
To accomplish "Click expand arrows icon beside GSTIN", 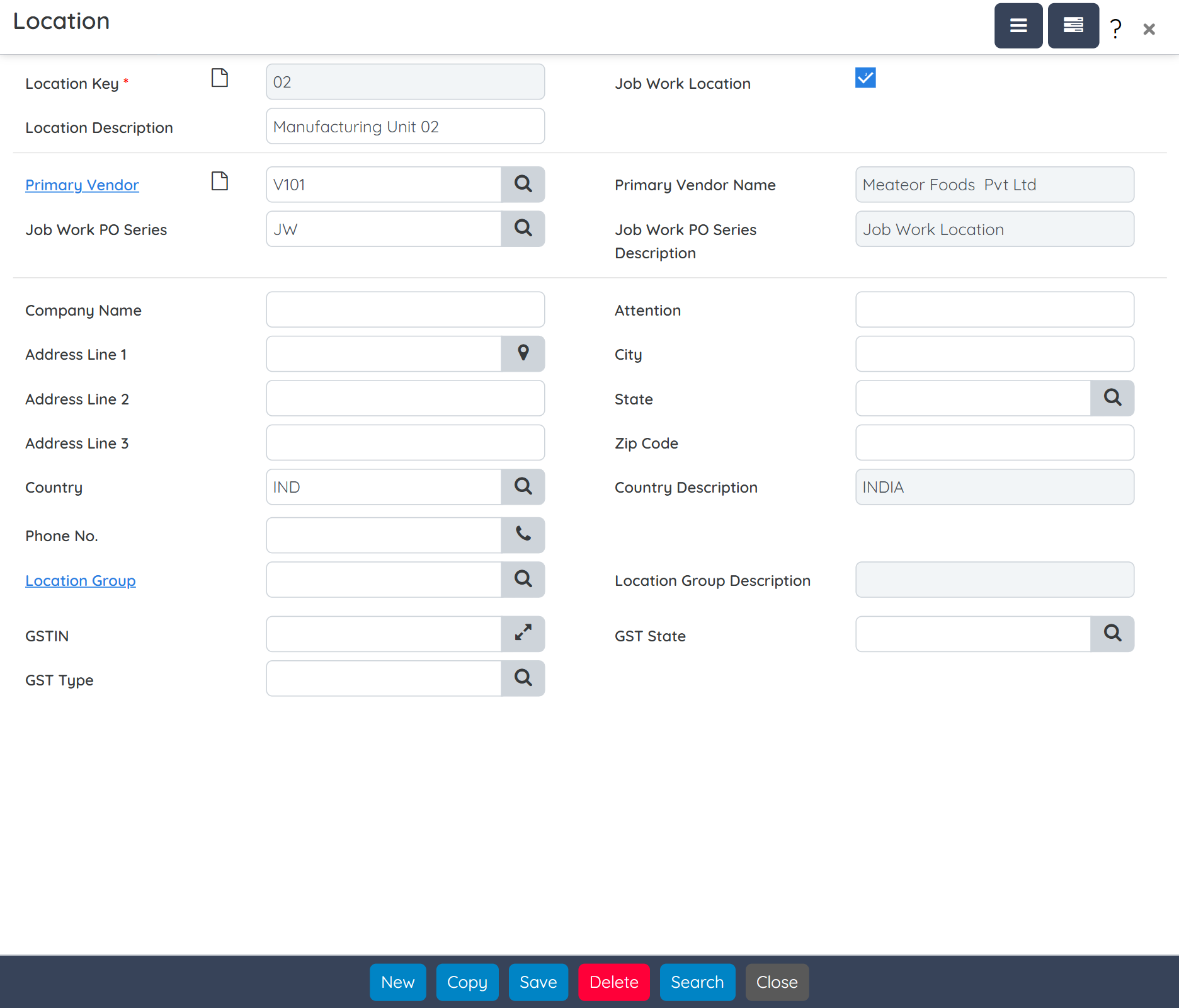I will click(x=523, y=634).
